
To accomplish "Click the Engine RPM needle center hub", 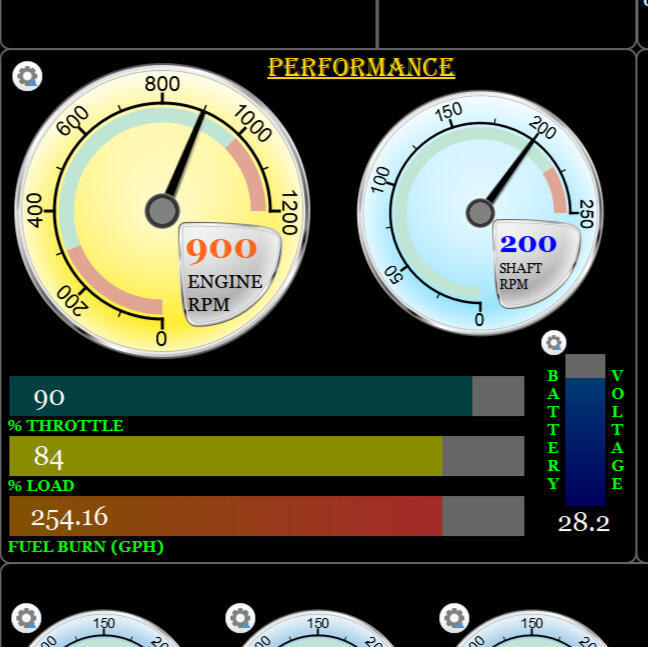I will (x=162, y=211).
